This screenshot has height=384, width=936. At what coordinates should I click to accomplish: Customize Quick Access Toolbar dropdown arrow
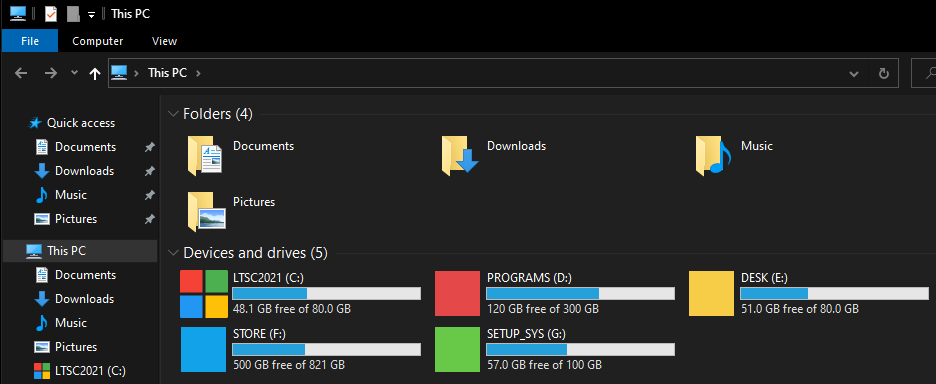[x=91, y=15]
